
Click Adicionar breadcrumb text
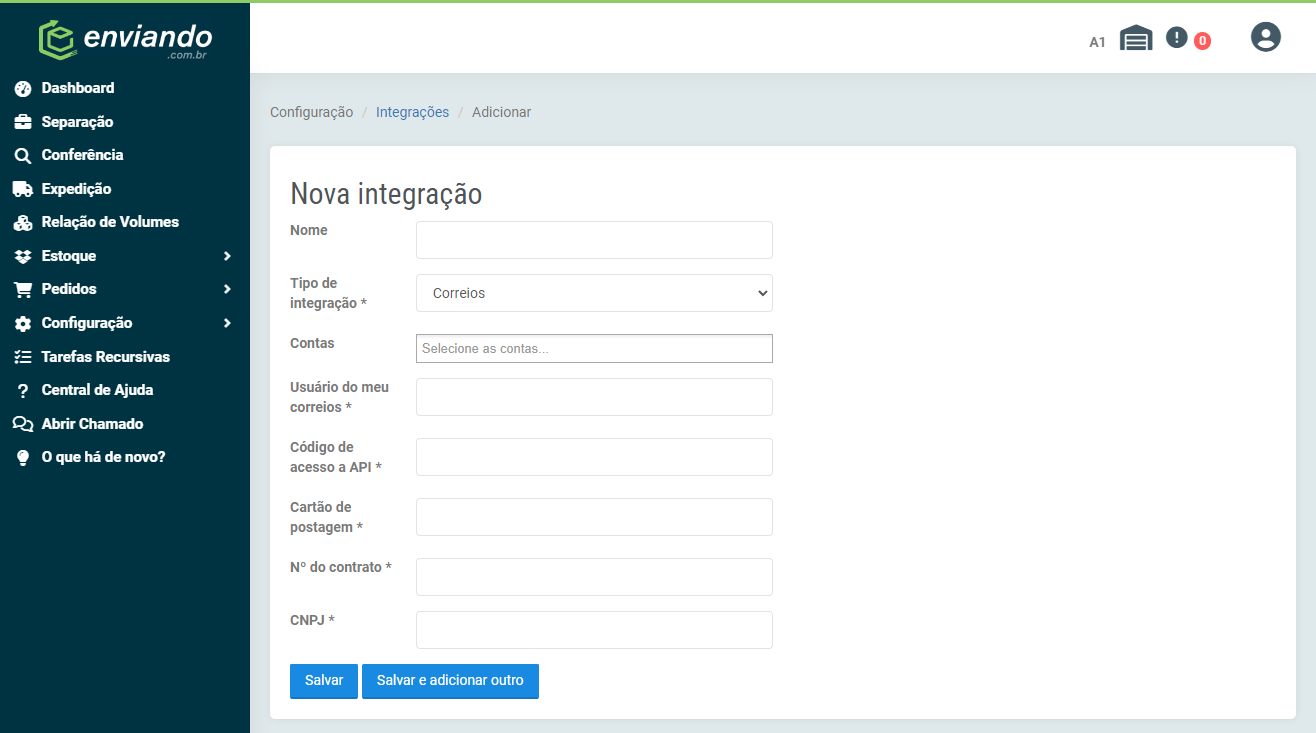click(501, 112)
